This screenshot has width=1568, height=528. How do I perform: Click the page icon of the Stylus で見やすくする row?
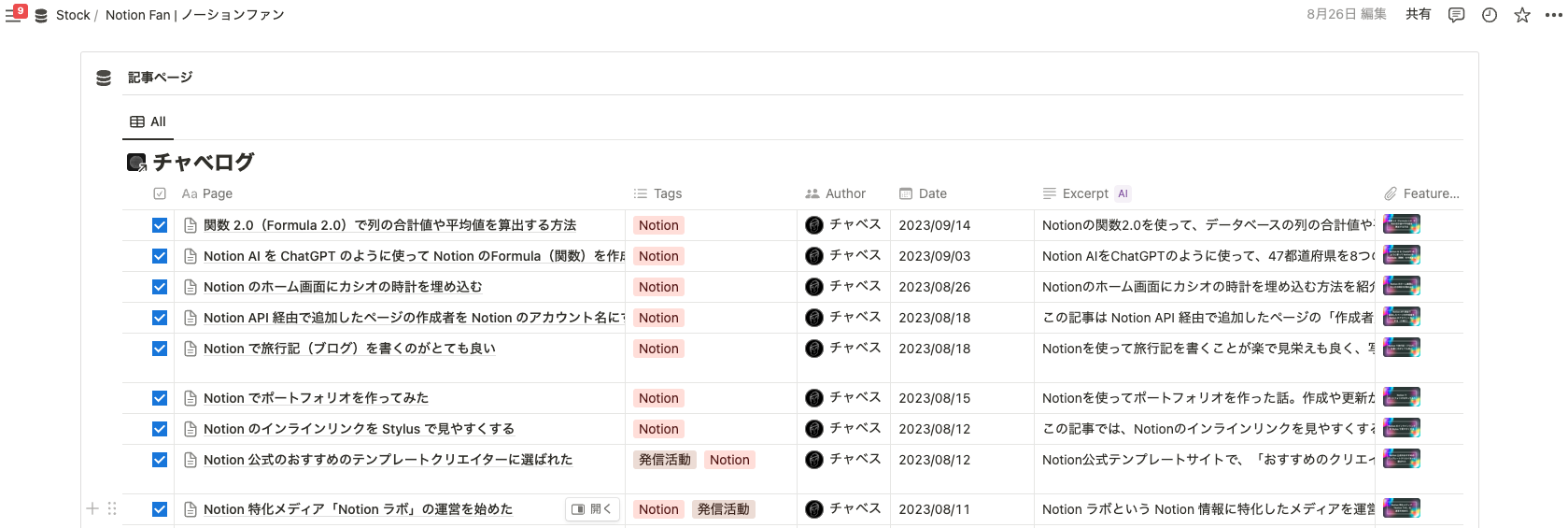191,429
